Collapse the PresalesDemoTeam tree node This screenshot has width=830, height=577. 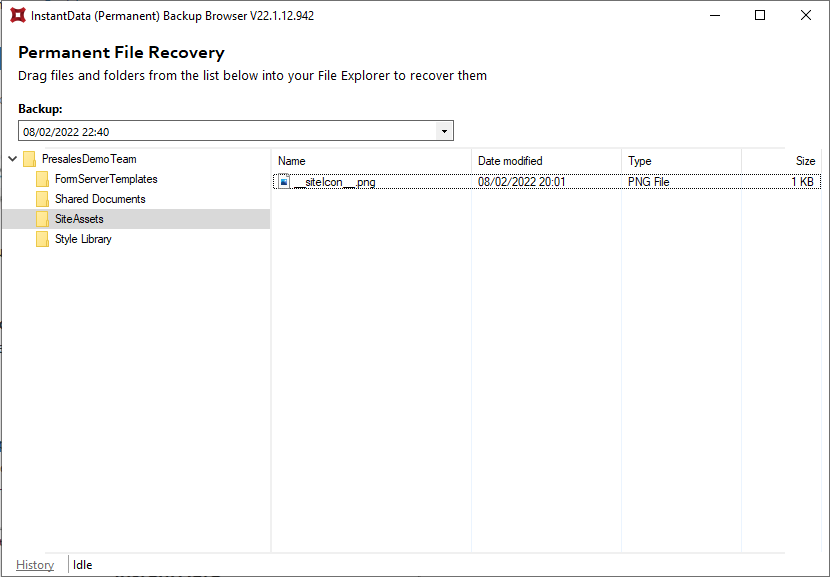13,159
